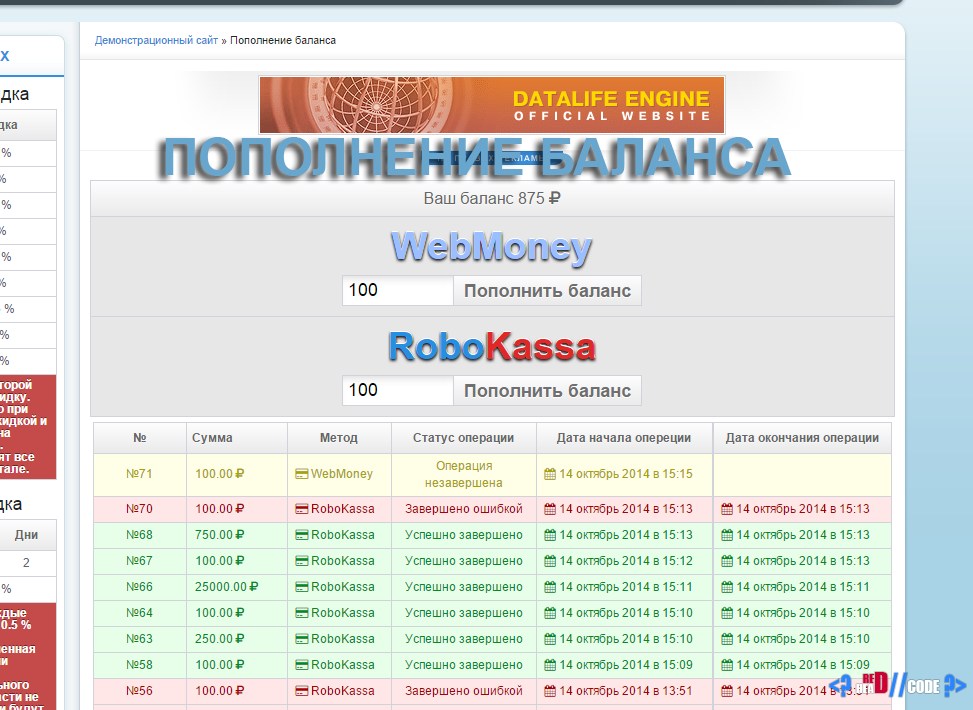Click the WebMoney method text in row №71

pyautogui.click(x=341, y=474)
